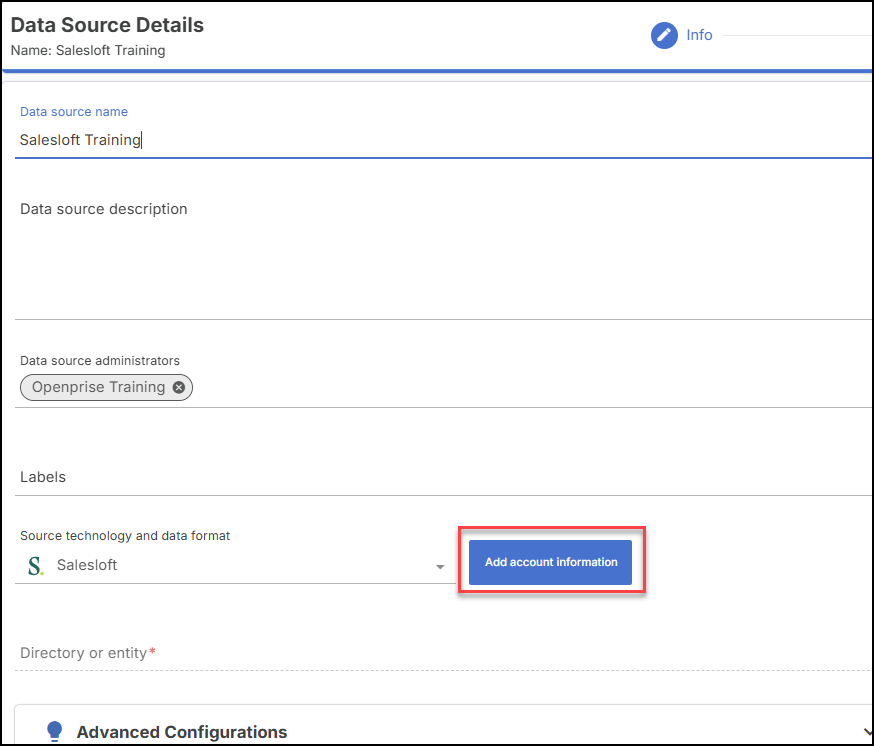
Task: Remove the Openprise Training administrator chip
Action: 178,387
